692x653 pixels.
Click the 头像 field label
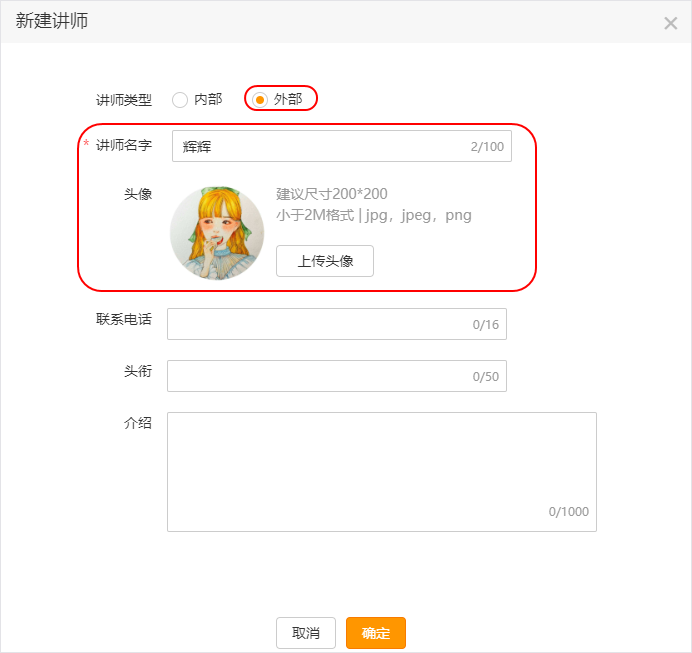pos(138,194)
